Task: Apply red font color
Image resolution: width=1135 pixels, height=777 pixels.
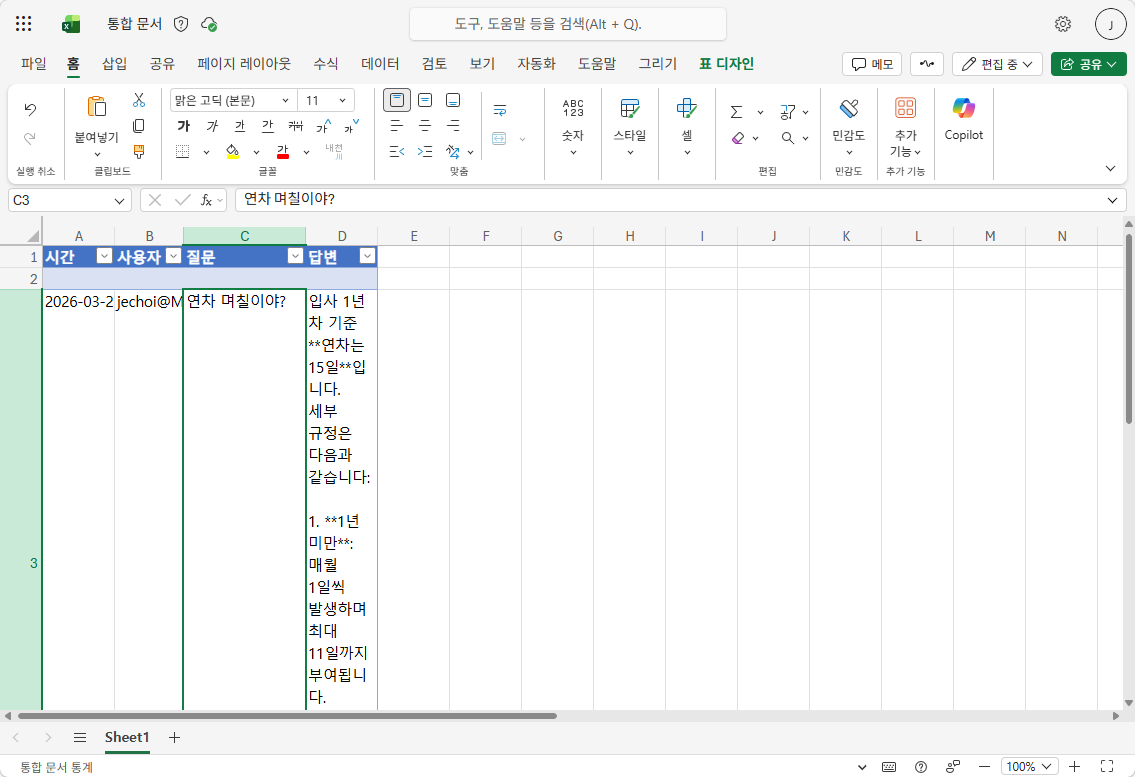Action: coord(282,151)
